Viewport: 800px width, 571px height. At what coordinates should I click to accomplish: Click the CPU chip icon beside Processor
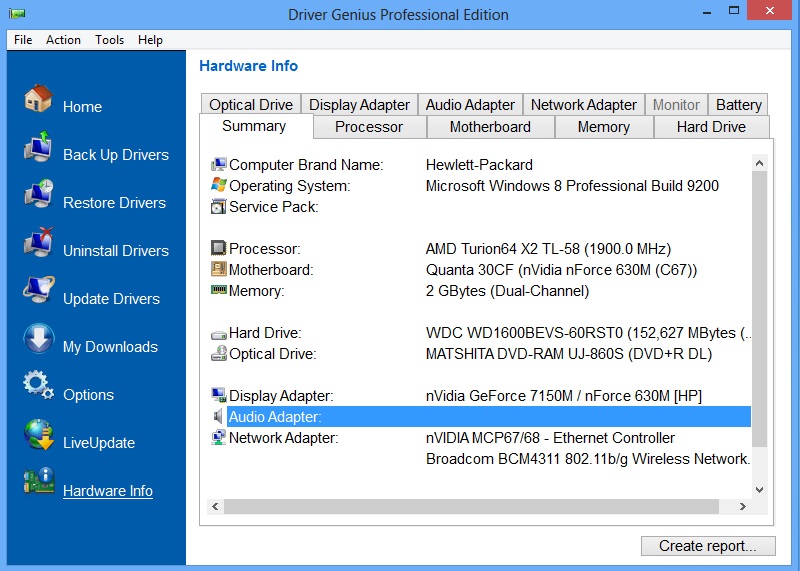coord(218,248)
